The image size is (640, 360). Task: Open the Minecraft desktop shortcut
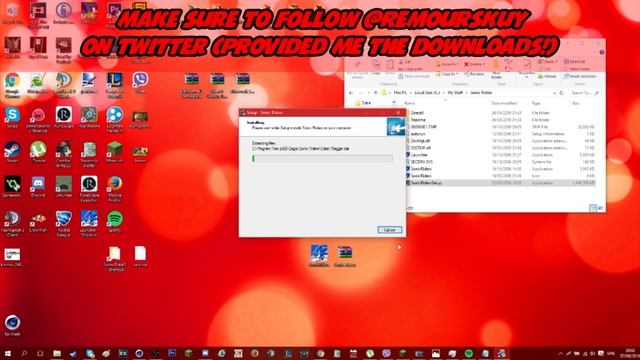tap(114, 152)
